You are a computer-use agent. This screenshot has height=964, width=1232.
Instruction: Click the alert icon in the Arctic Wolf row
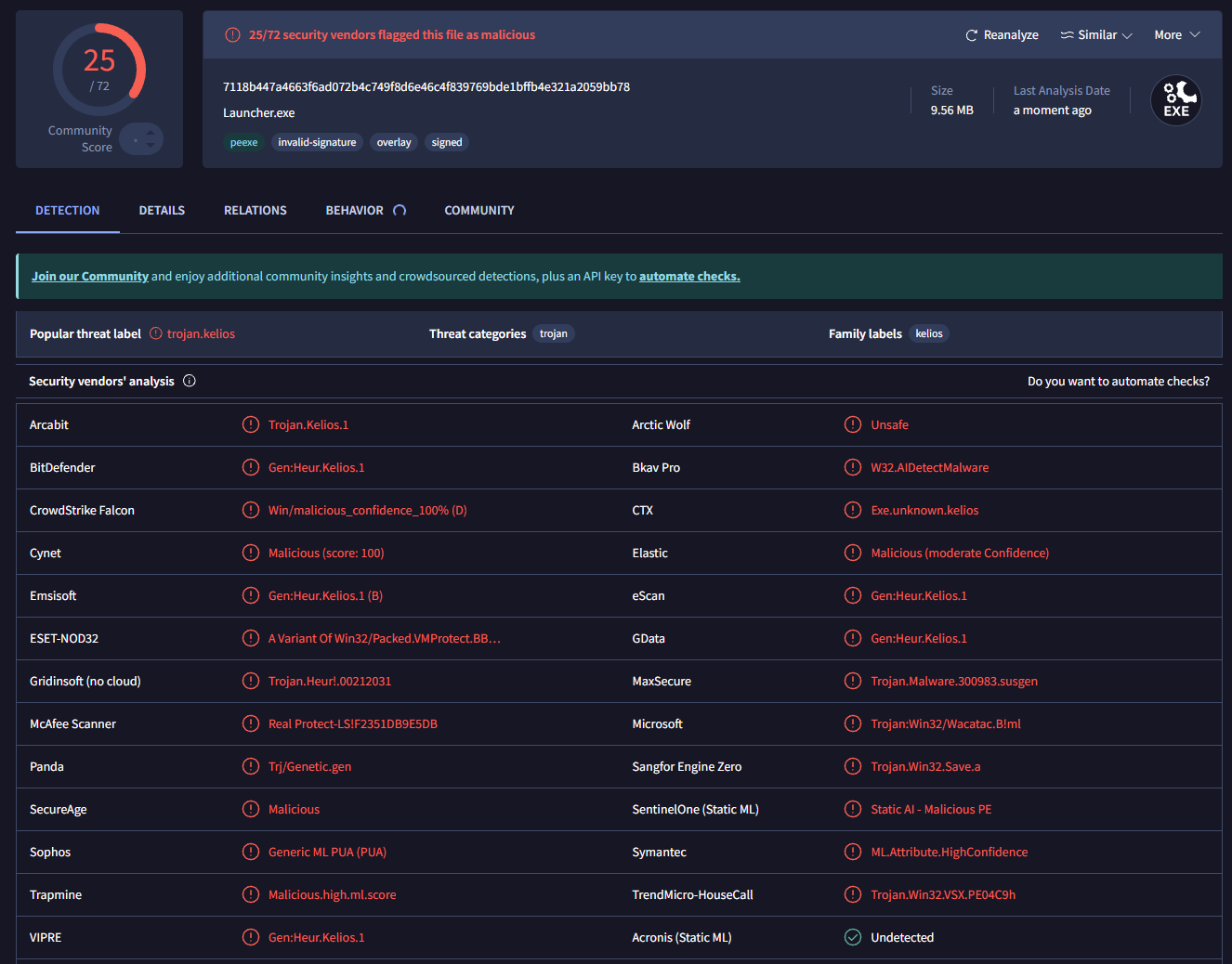pyautogui.click(x=853, y=424)
